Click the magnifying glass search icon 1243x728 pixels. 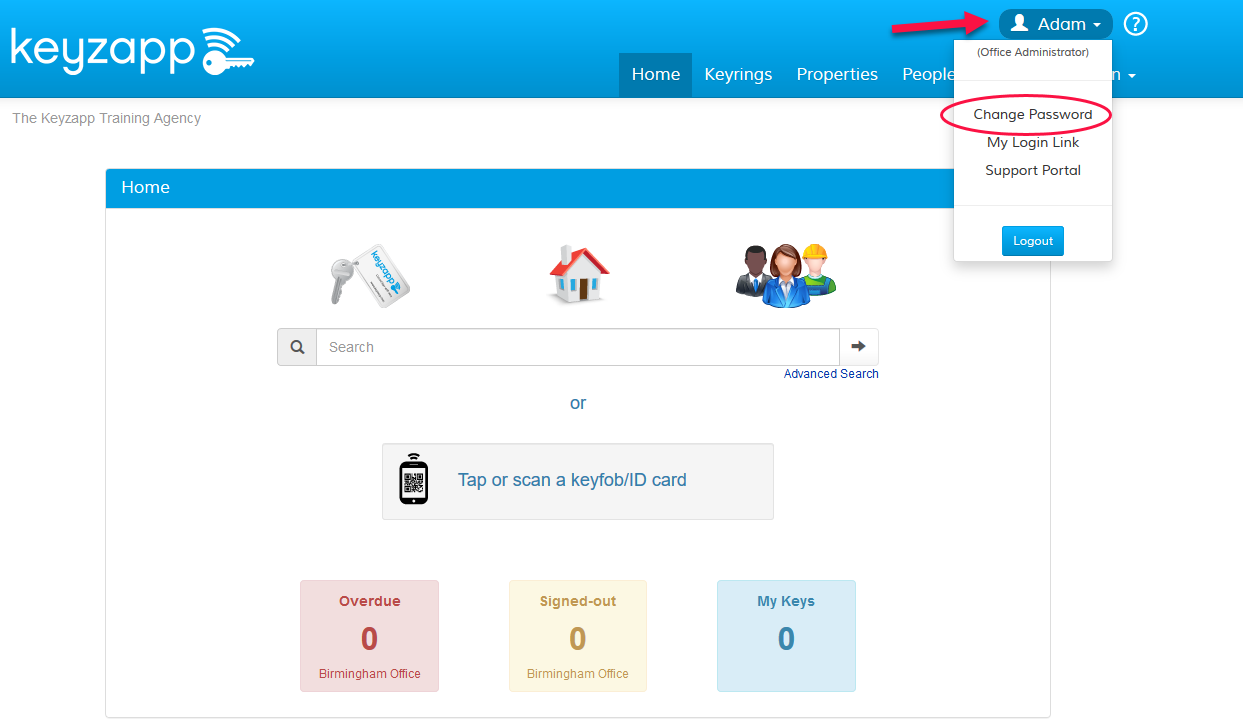[297, 347]
